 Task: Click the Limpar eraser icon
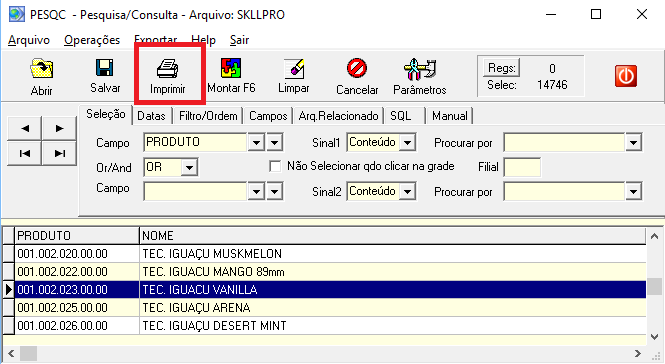point(294,68)
